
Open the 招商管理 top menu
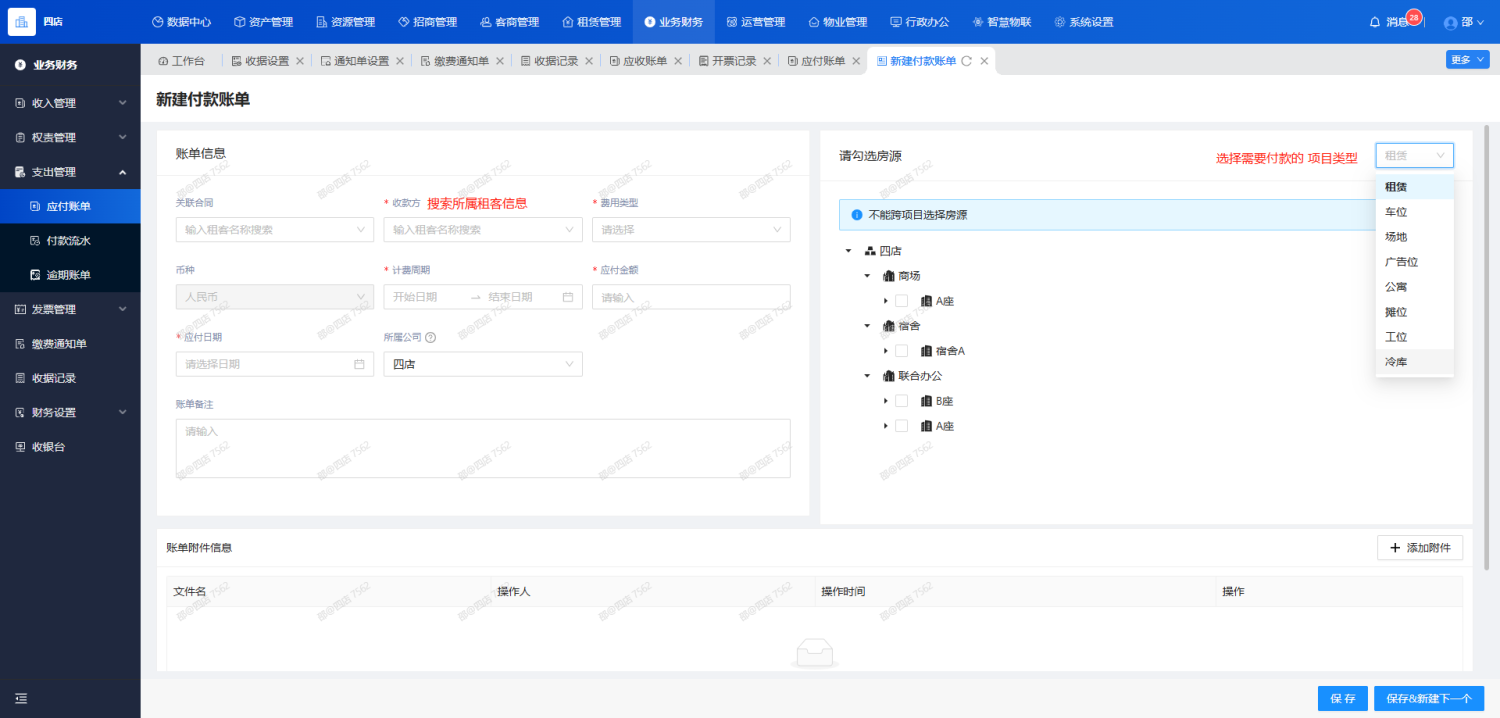tap(427, 22)
